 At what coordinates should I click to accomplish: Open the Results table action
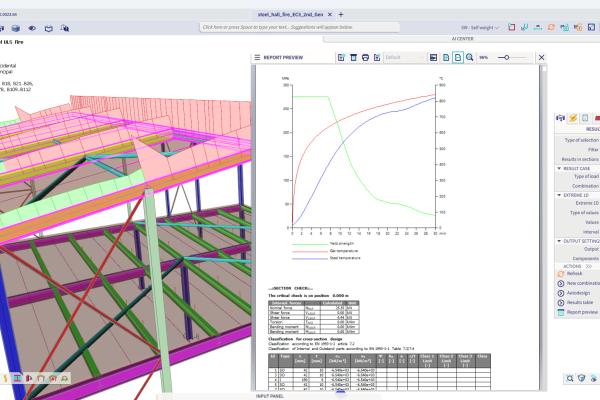click(x=580, y=303)
